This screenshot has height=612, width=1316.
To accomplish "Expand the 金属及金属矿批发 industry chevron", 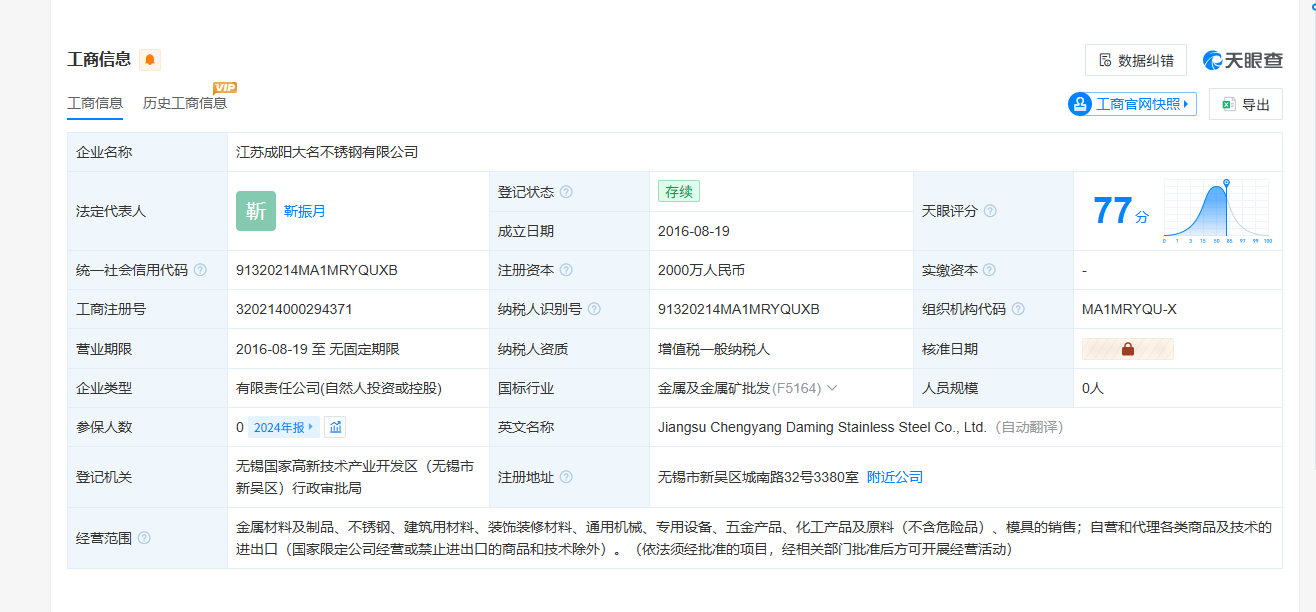I will click(832, 388).
